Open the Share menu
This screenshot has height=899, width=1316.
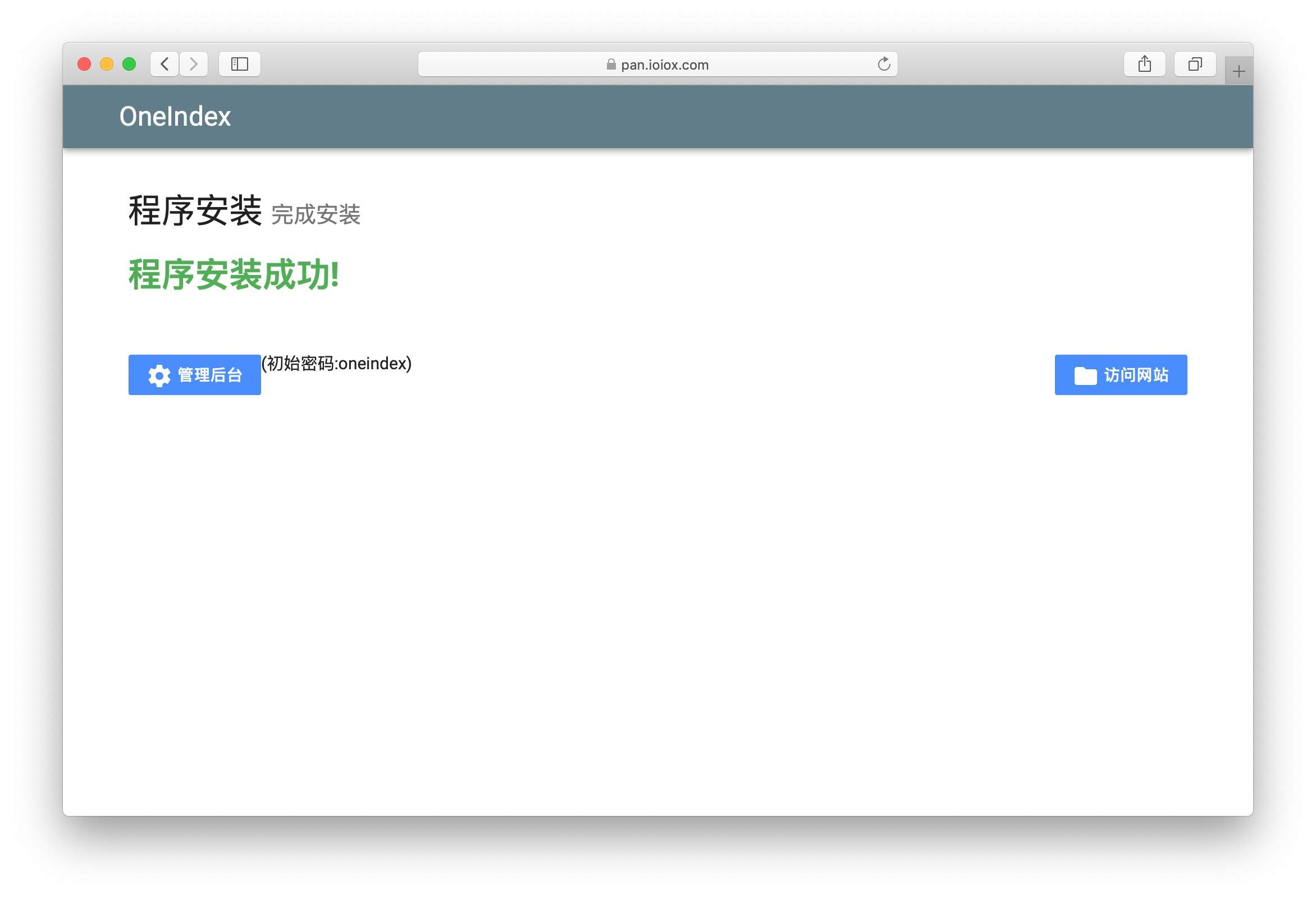pos(1144,64)
